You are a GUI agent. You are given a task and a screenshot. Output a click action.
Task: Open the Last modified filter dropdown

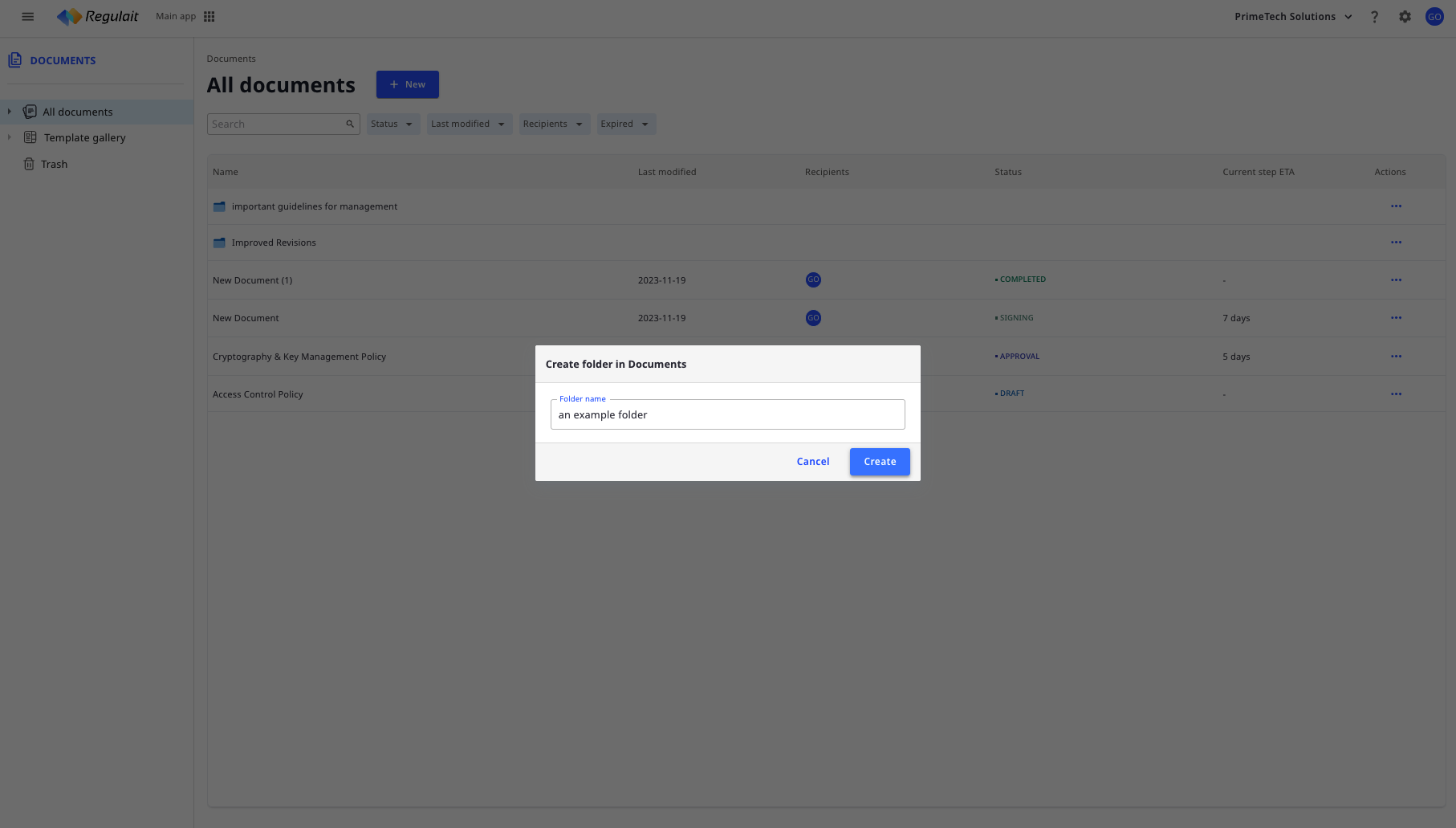coord(469,124)
